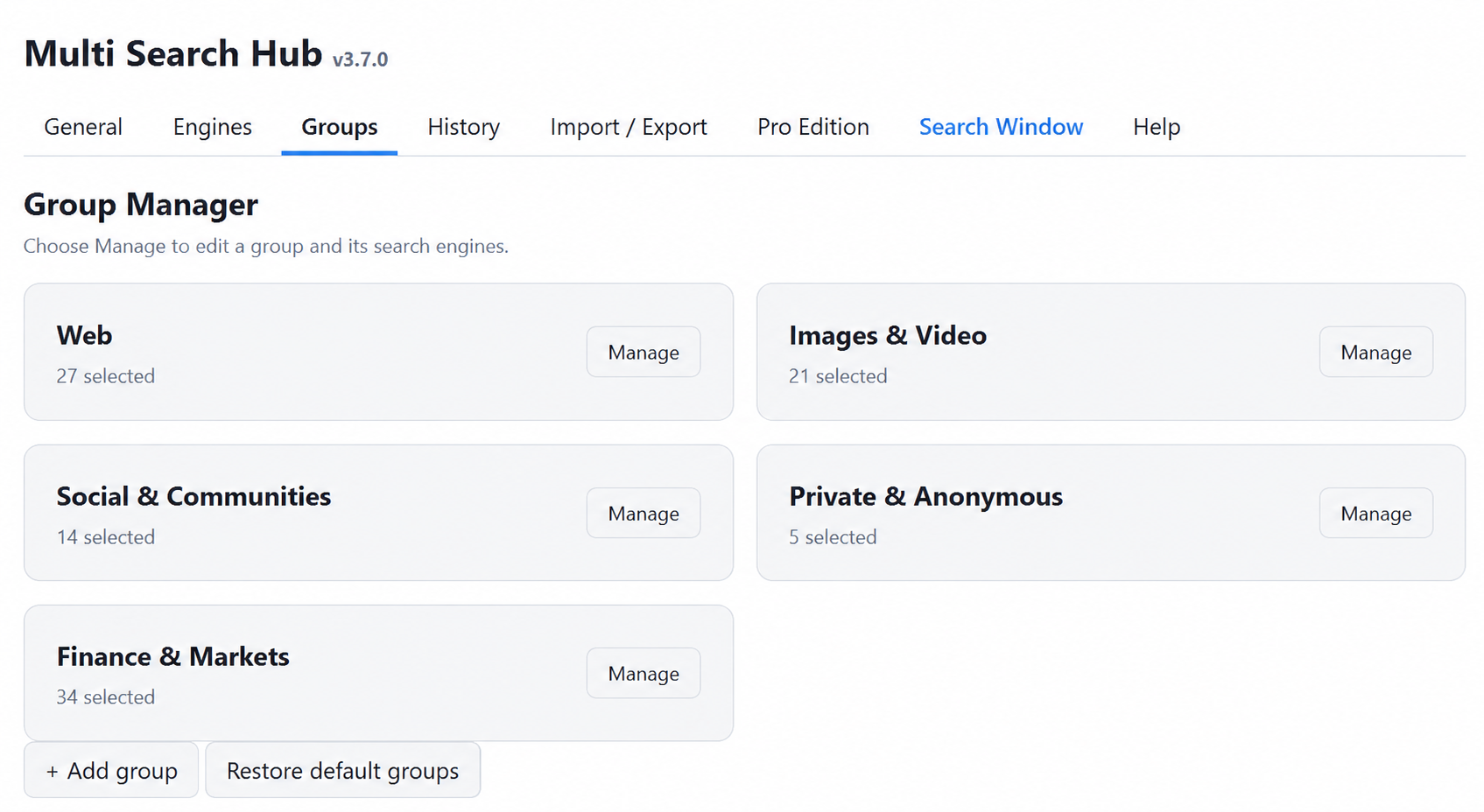
Task: Click the '21 selected' count text
Action: pyautogui.click(x=838, y=376)
